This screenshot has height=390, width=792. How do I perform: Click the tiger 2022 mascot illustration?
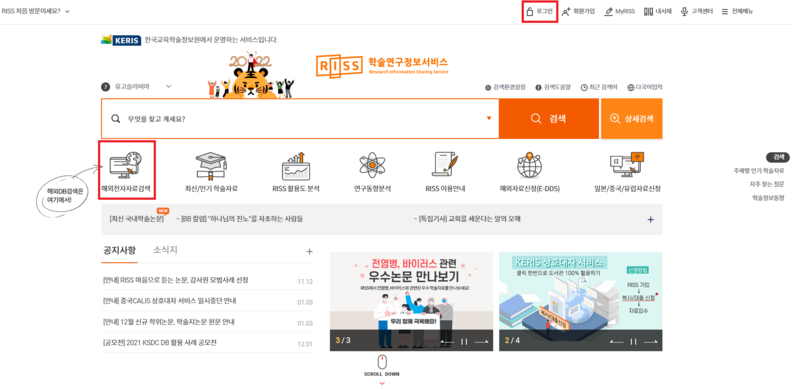(251, 76)
